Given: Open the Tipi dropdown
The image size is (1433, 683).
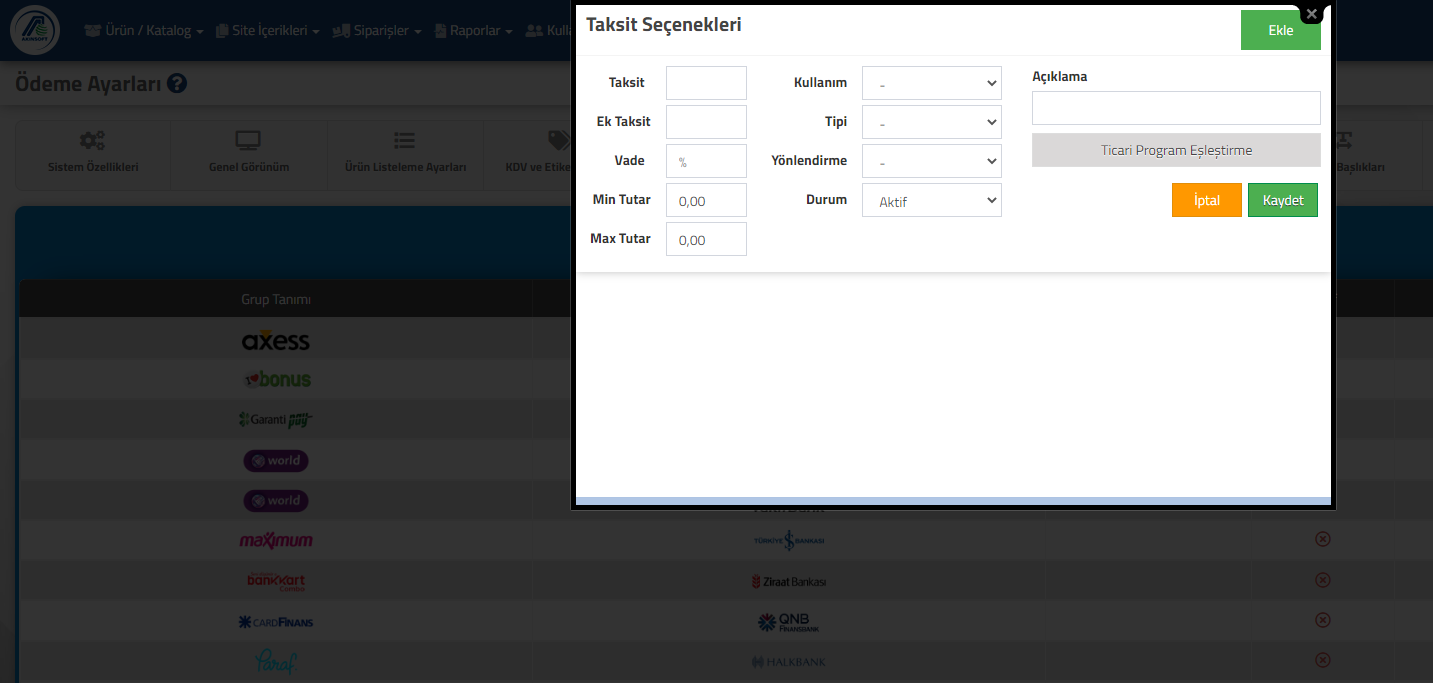Looking at the screenshot, I should pyautogui.click(x=931, y=122).
